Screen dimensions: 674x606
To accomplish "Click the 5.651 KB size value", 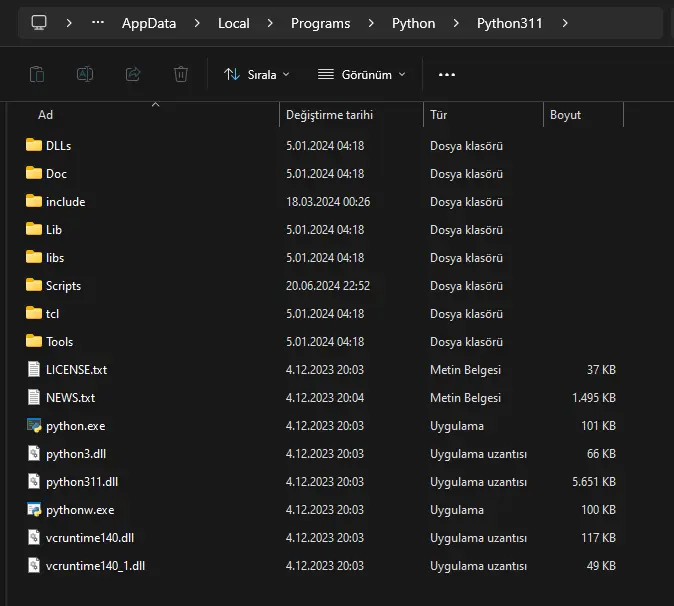I will pos(594,481).
